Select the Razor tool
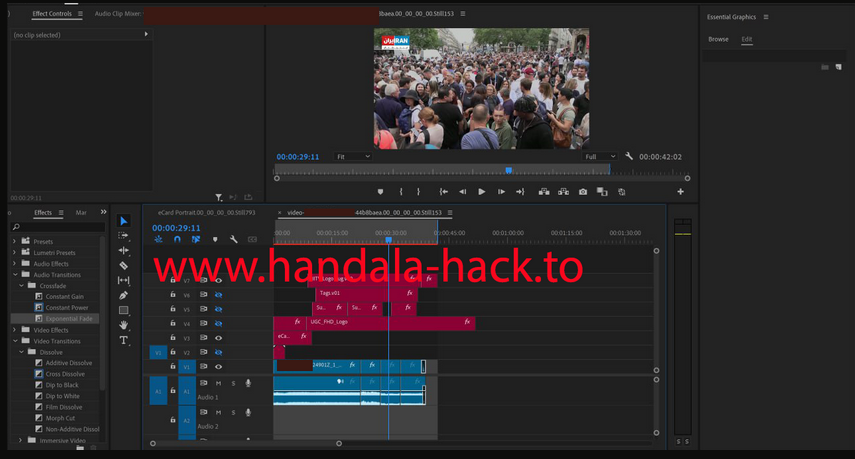 tap(124, 265)
